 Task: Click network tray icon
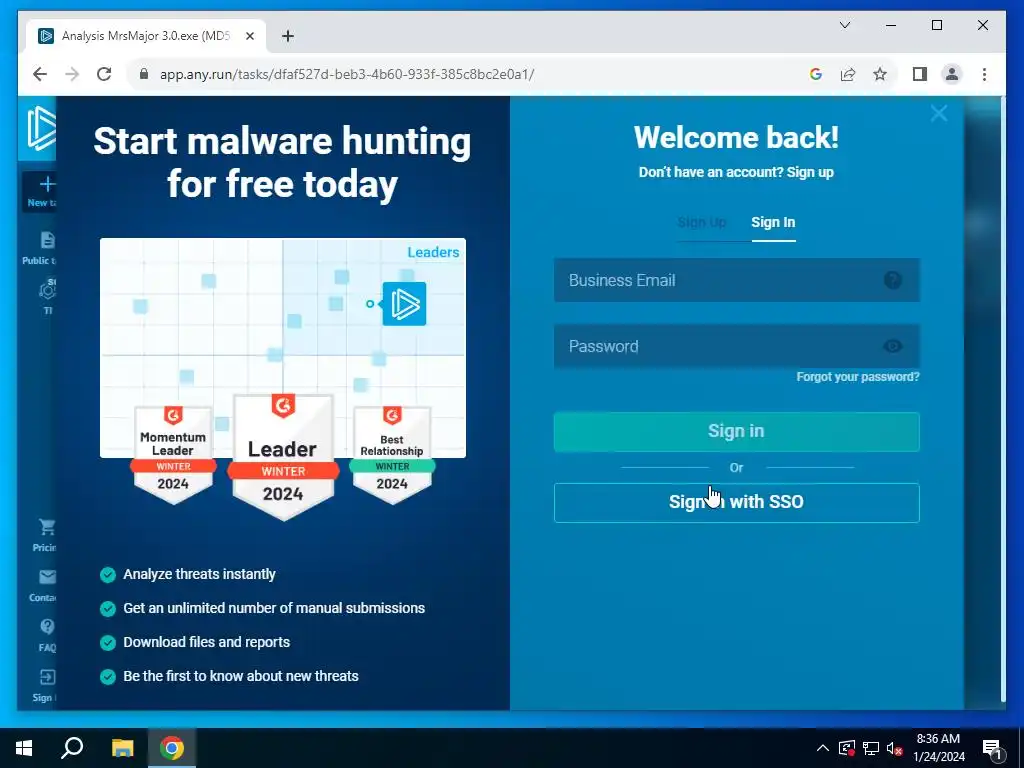coord(871,748)
